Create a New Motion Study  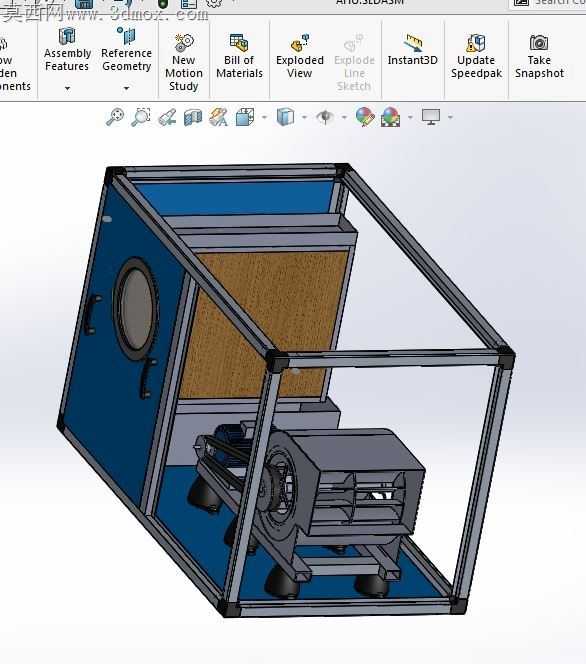[x=184, y=62]
